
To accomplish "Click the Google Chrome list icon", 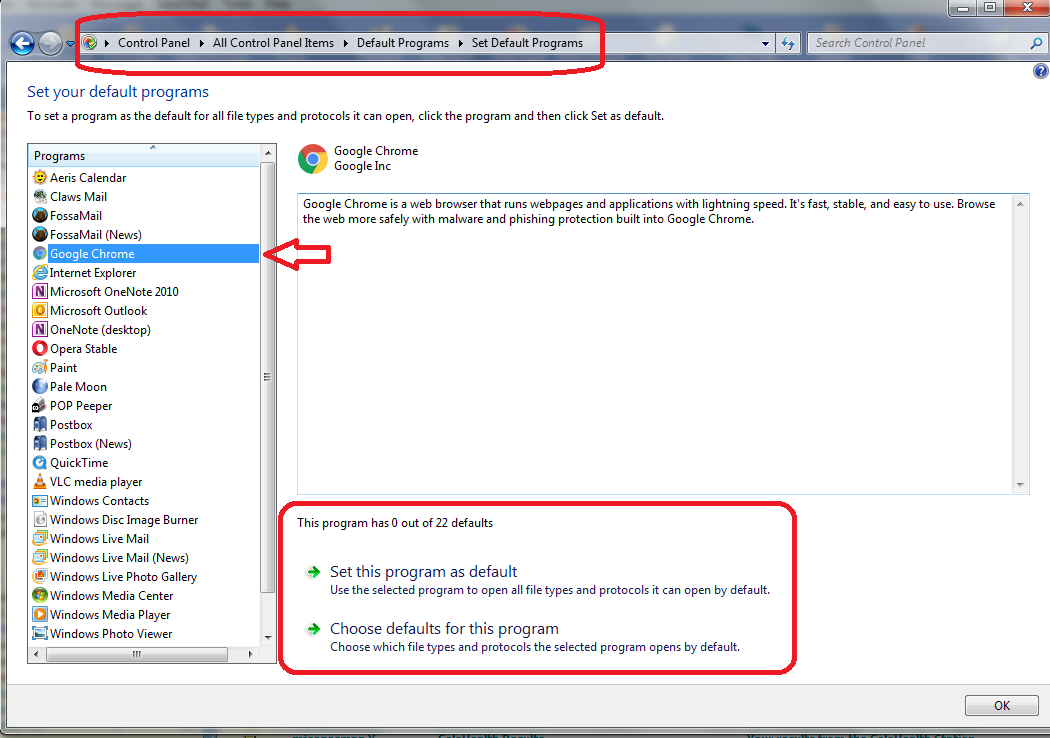I will (x=40, y=253).
